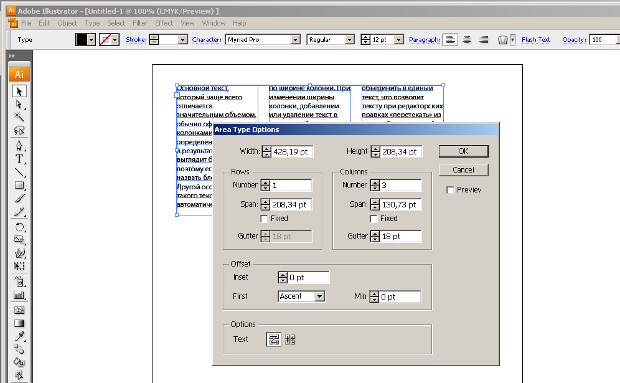Image resolution: width=620 pixels, height=383 pixels.
Task: Open the Character panel link
Action: tap(206, 40)
